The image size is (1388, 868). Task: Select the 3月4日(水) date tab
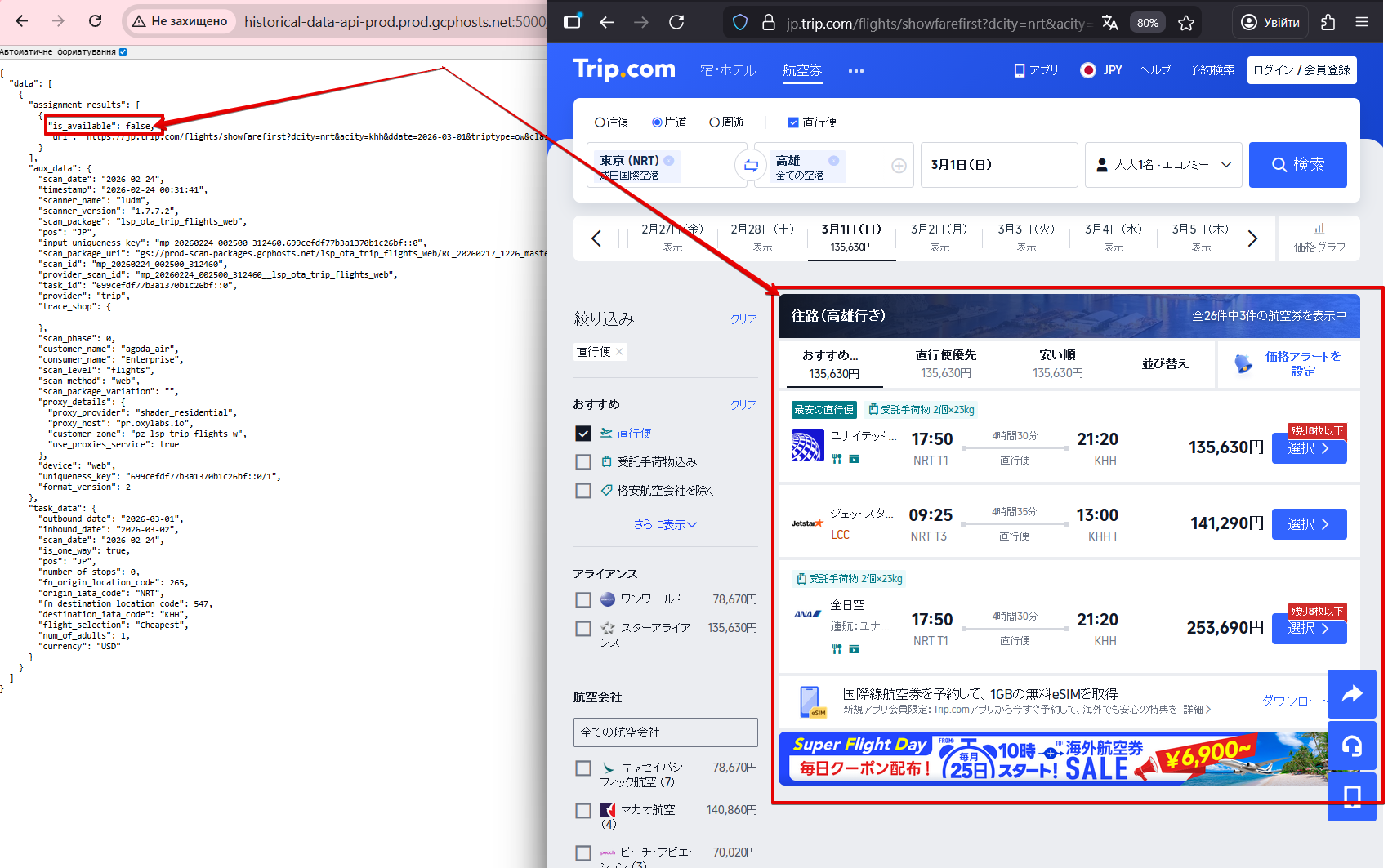pos(1114,238)
